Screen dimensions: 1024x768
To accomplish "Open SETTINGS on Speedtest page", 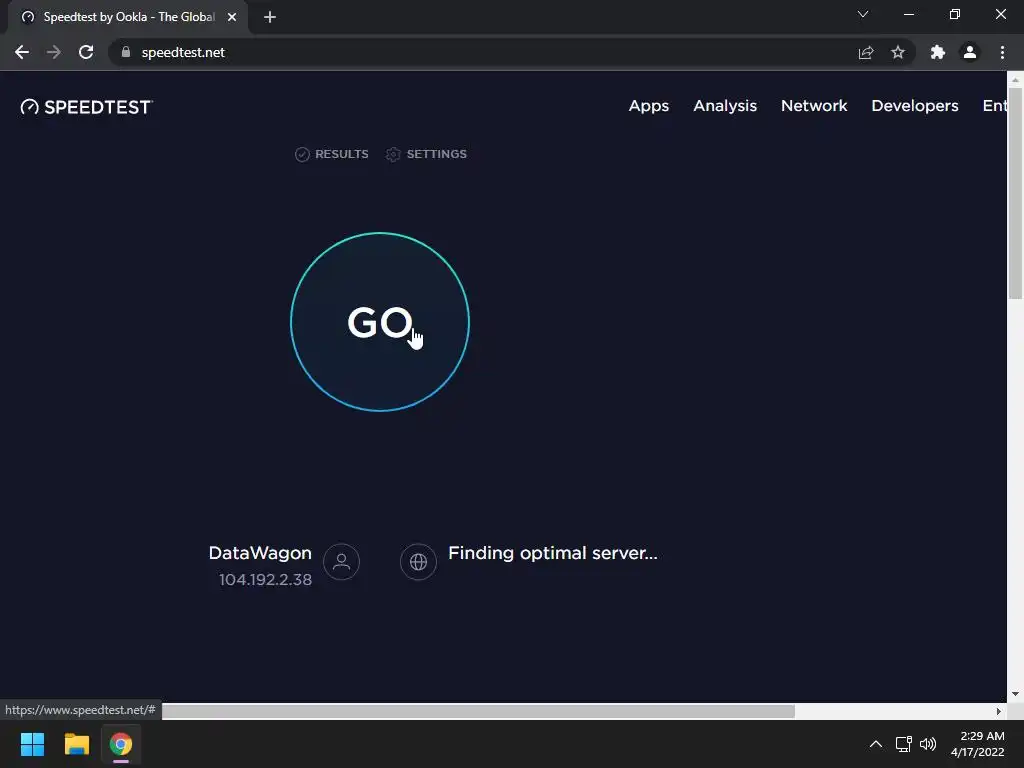I will tap(426, 154).
